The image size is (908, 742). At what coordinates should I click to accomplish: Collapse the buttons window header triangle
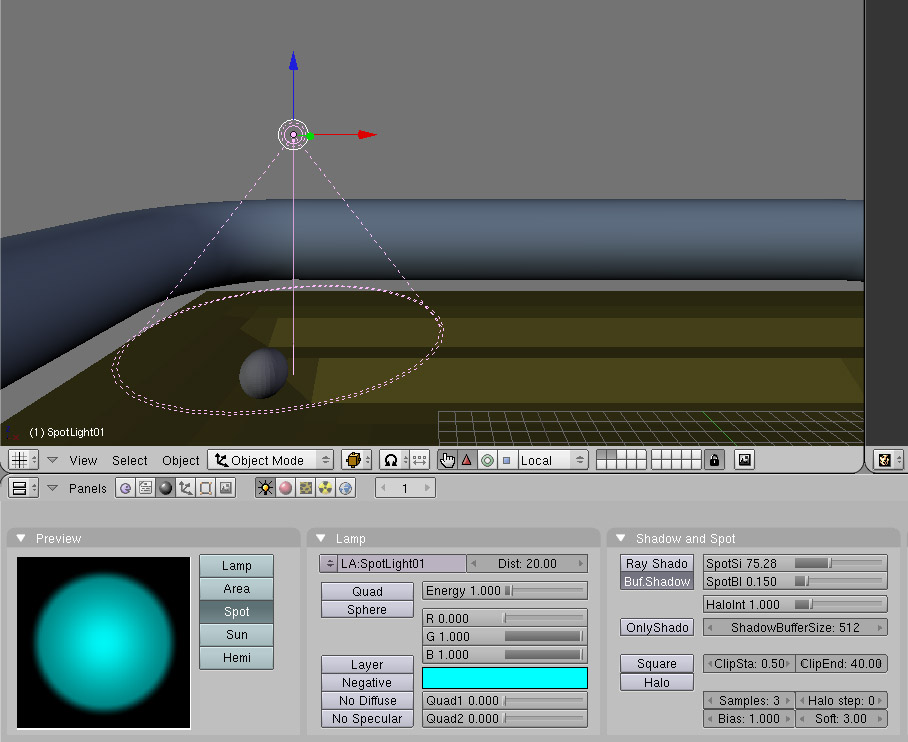(52, 488)
